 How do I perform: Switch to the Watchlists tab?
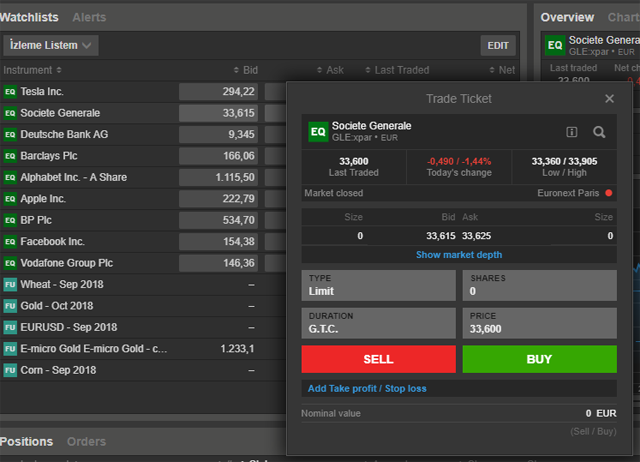tap(29, 17)
